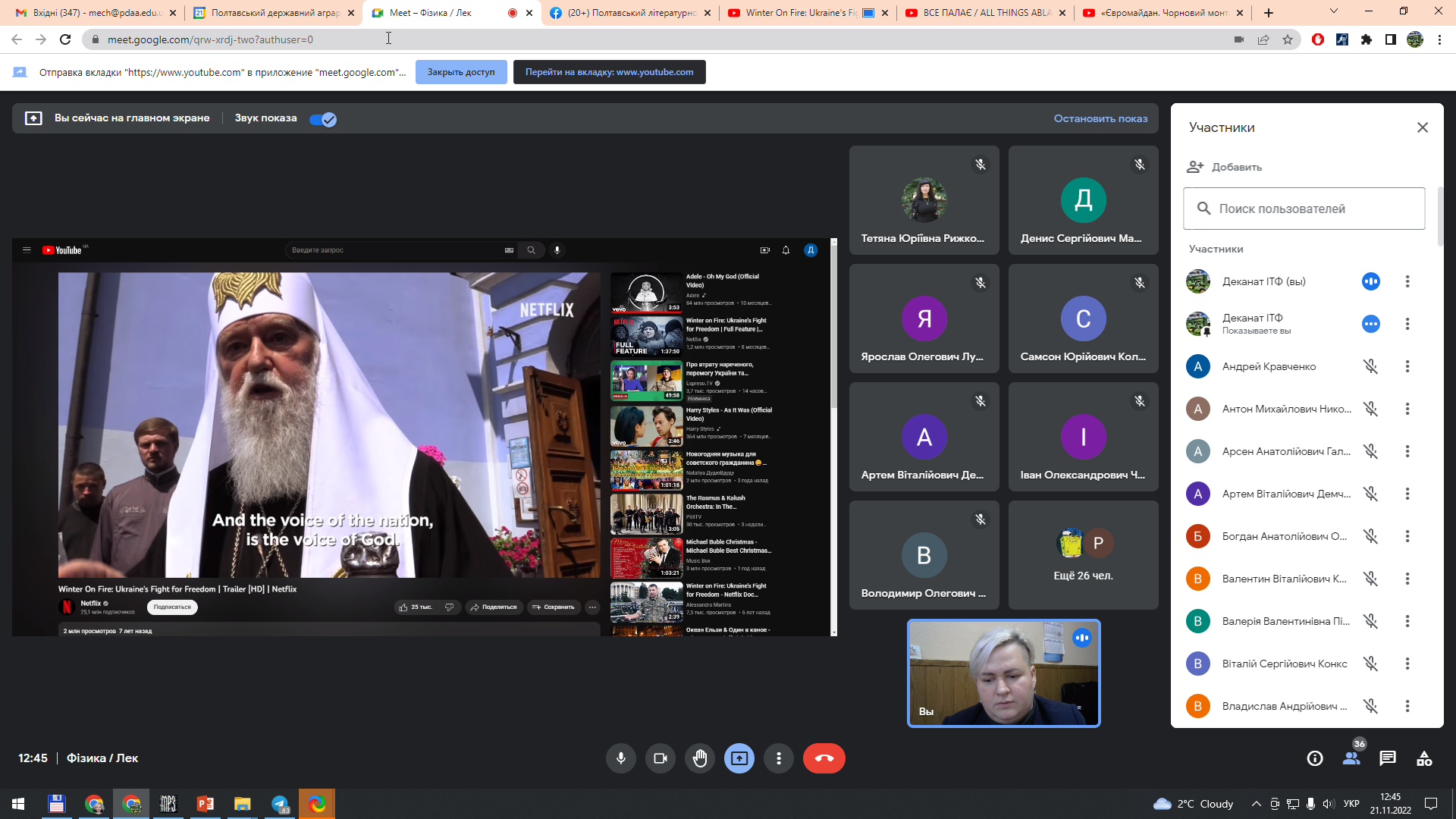The width and height of the screenshot is (1456, 819).
Task: Click Ещё 26 чел. tile
Action: 1083,555
